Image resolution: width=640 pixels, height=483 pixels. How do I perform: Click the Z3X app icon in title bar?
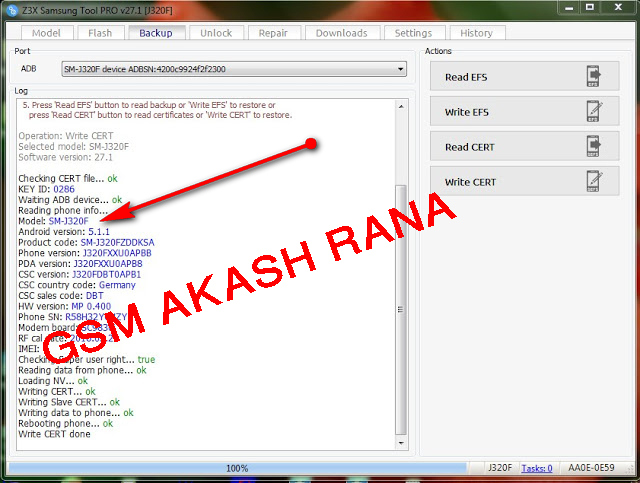tap(13, 10)
